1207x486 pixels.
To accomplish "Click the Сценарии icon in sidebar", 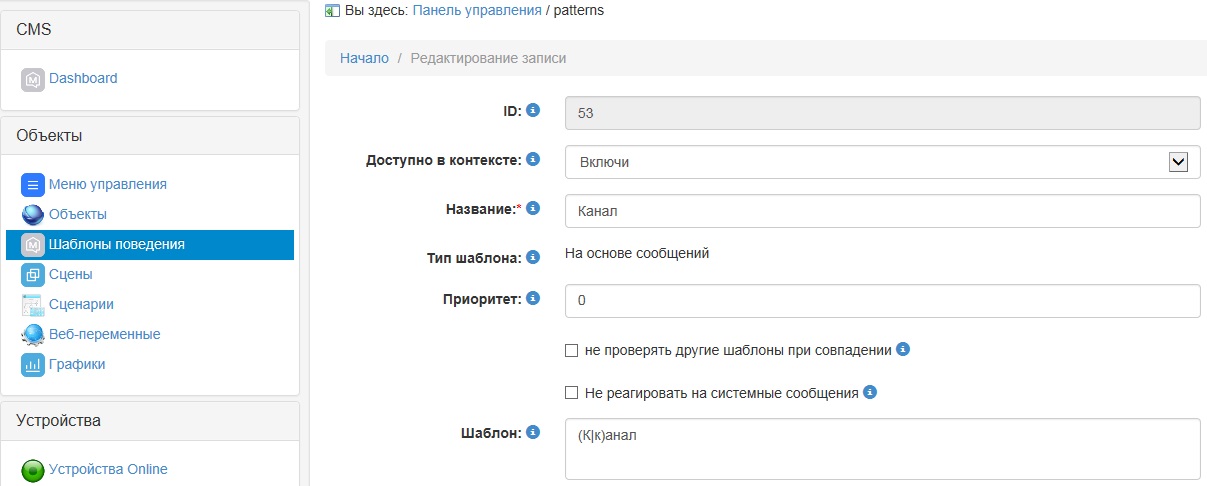I will click(x=33, y=305).
